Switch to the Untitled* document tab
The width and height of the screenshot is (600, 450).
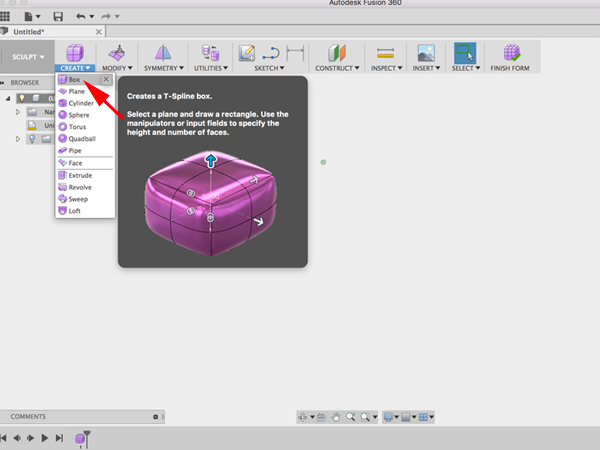[29, 32]
